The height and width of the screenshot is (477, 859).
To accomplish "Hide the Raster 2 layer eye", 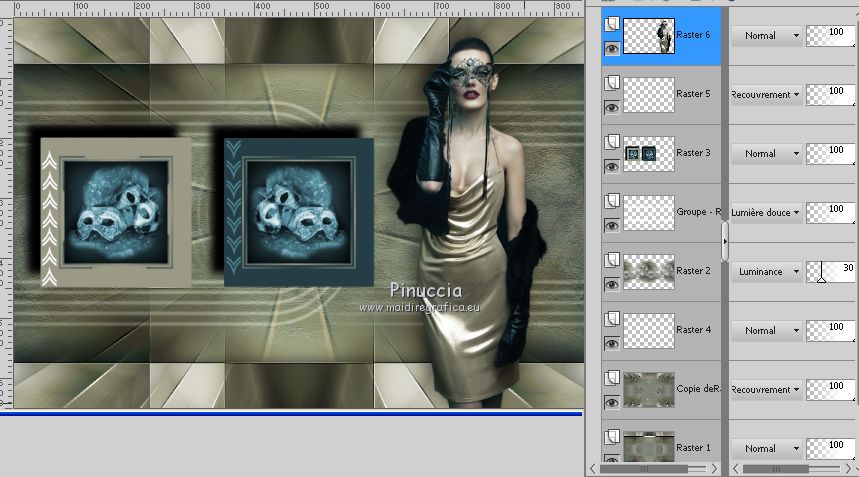I will 611,284.
